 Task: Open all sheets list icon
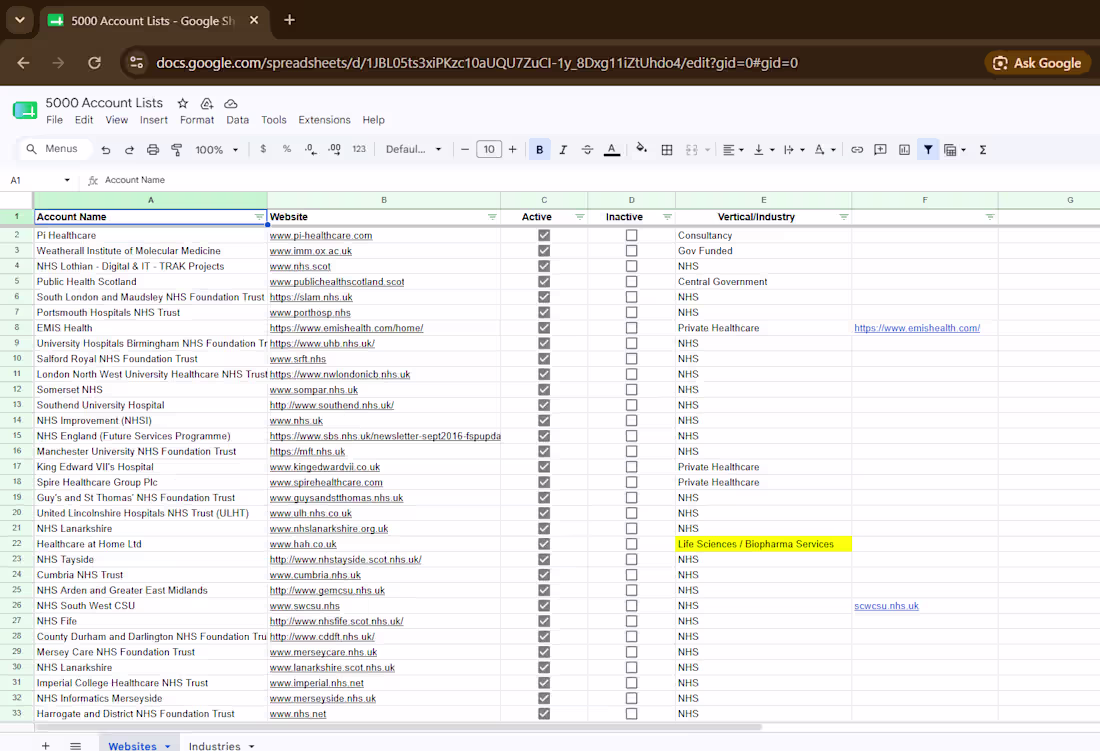coord(76,745)
